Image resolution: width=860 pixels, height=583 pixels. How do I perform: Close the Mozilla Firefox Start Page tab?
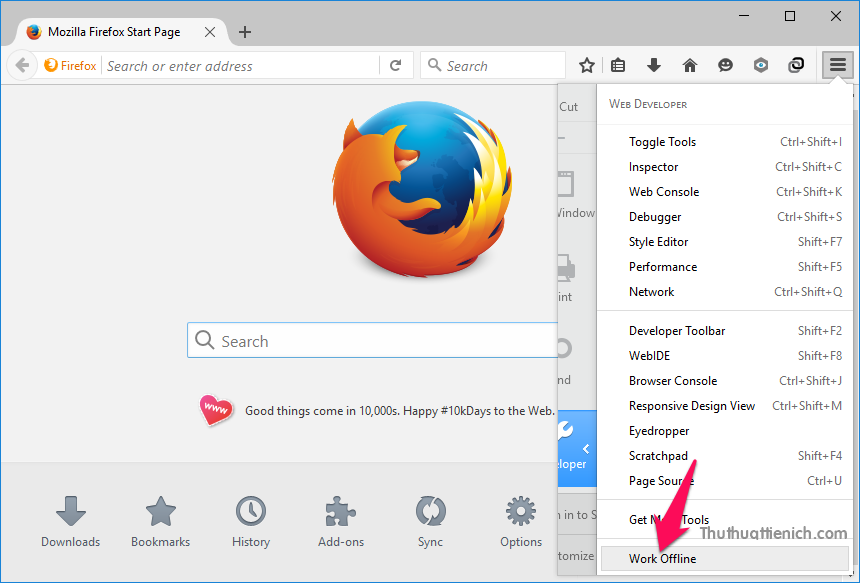click(210, 32)
